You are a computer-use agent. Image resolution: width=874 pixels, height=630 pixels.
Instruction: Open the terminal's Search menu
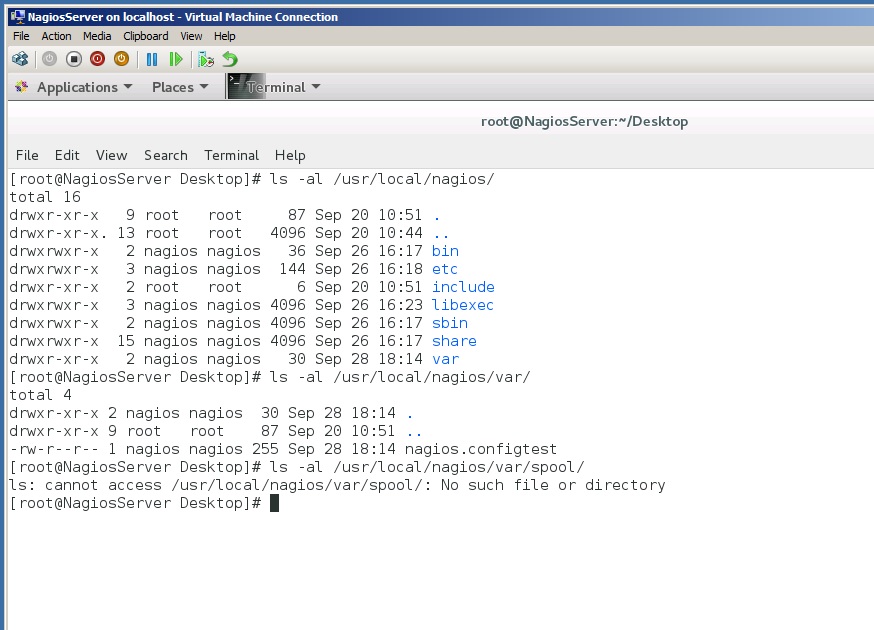[166, 155]
